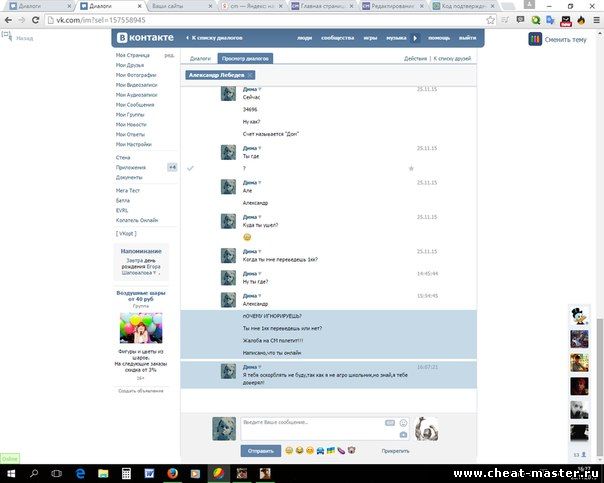Click выйти logout in header

467,38
